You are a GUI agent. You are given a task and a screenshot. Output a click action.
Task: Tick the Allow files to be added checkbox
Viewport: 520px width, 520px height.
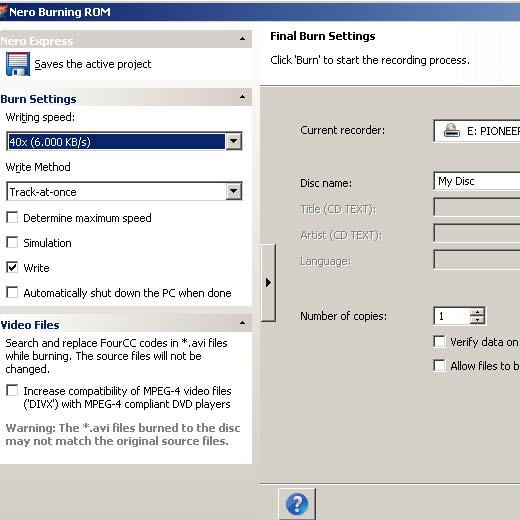click(x=439, y=365)
